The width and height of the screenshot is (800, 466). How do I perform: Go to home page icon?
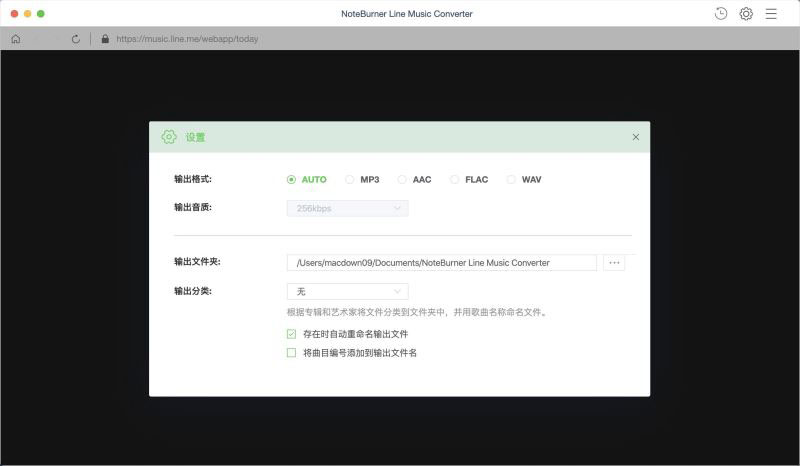(x=16, y=39)
